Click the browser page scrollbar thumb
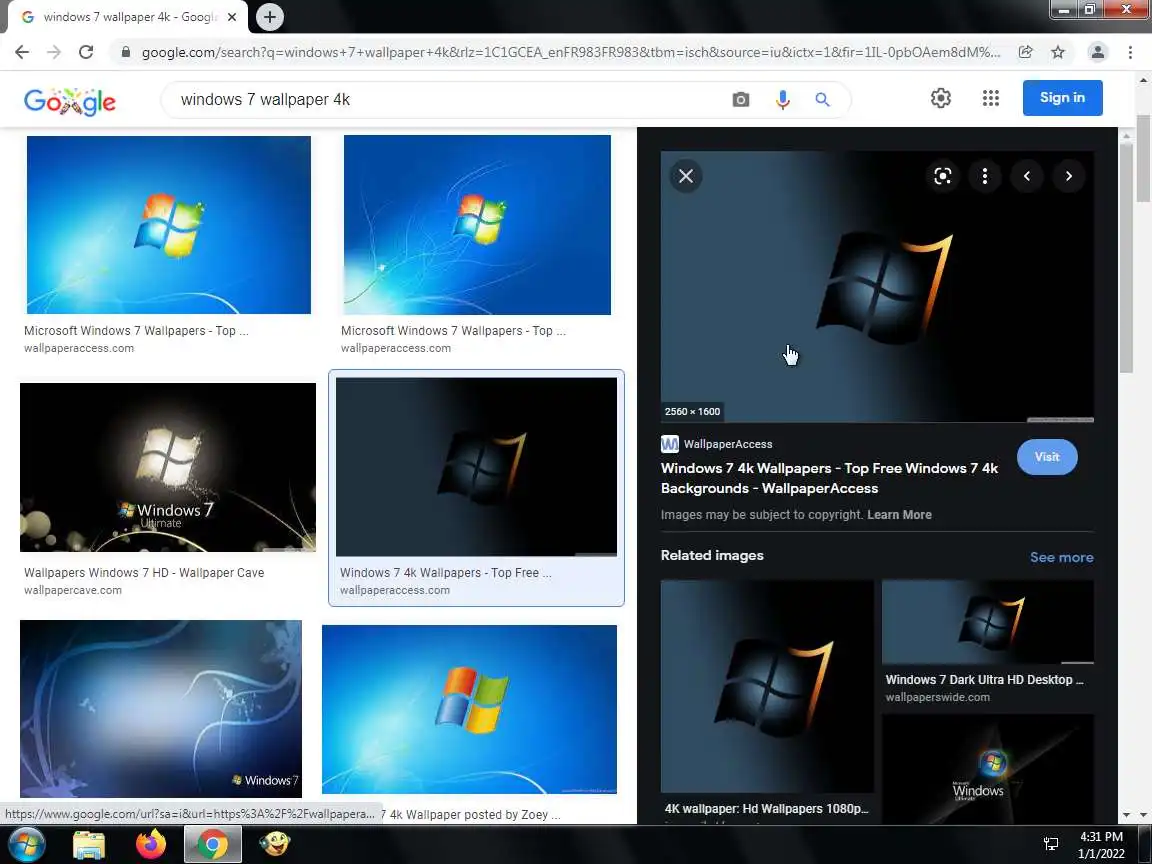 tap(1143, 158)
